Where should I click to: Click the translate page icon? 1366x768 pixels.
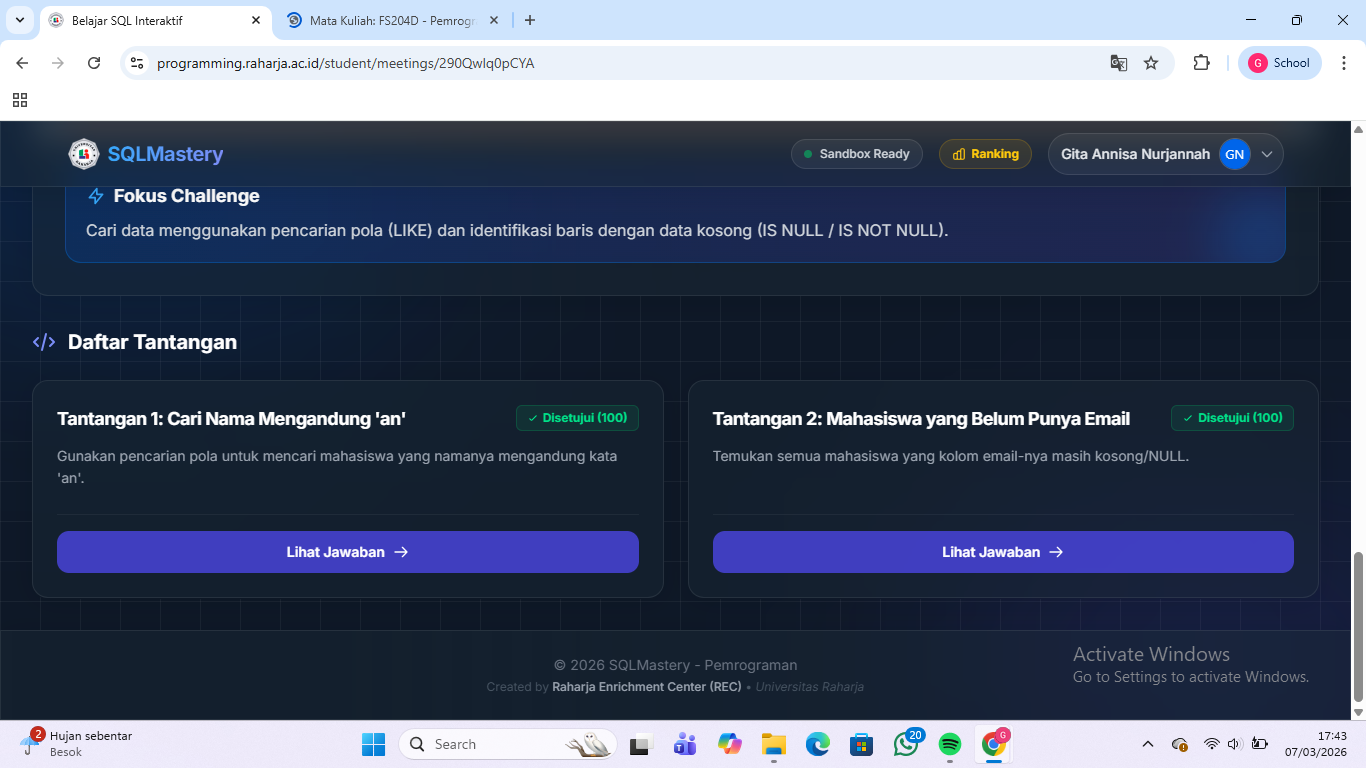click(x=1119, y=63)
